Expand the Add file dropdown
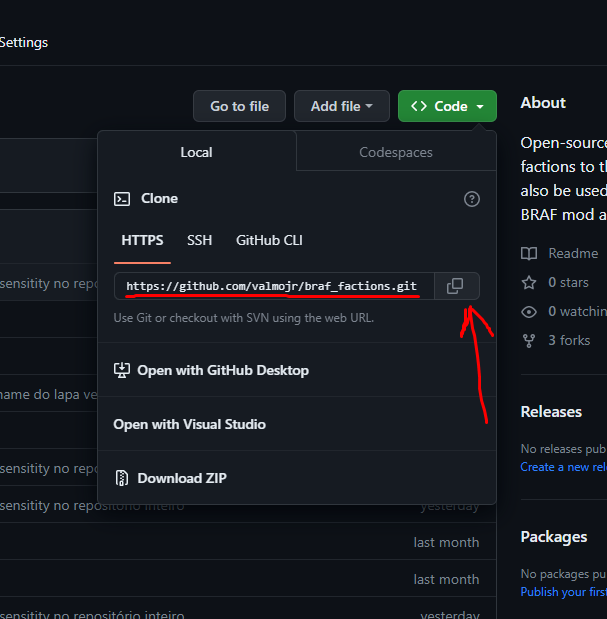Screen dimensions: 607x619 pos(342,106)
